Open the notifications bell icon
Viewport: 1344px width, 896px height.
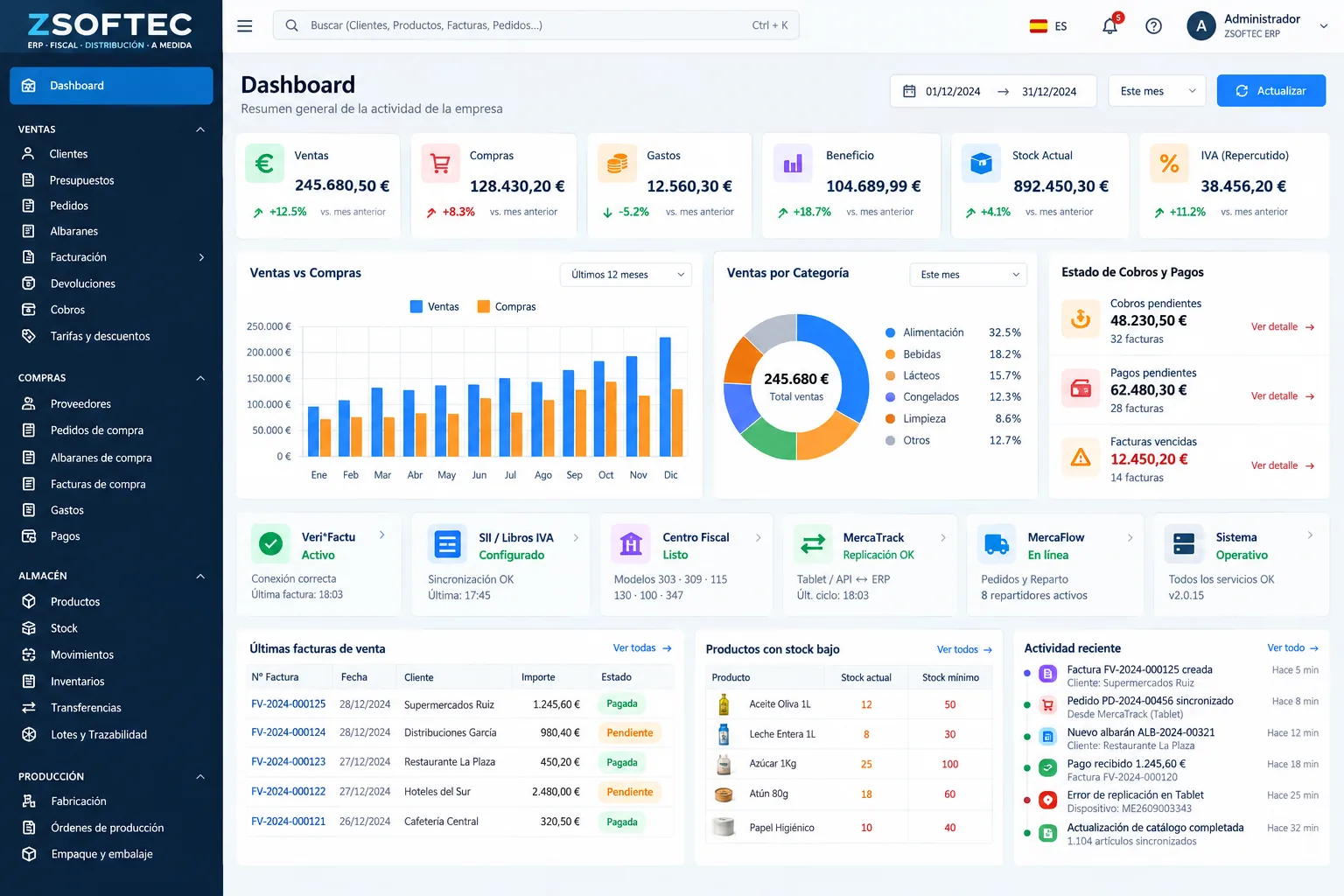(x=1109, y=25)
